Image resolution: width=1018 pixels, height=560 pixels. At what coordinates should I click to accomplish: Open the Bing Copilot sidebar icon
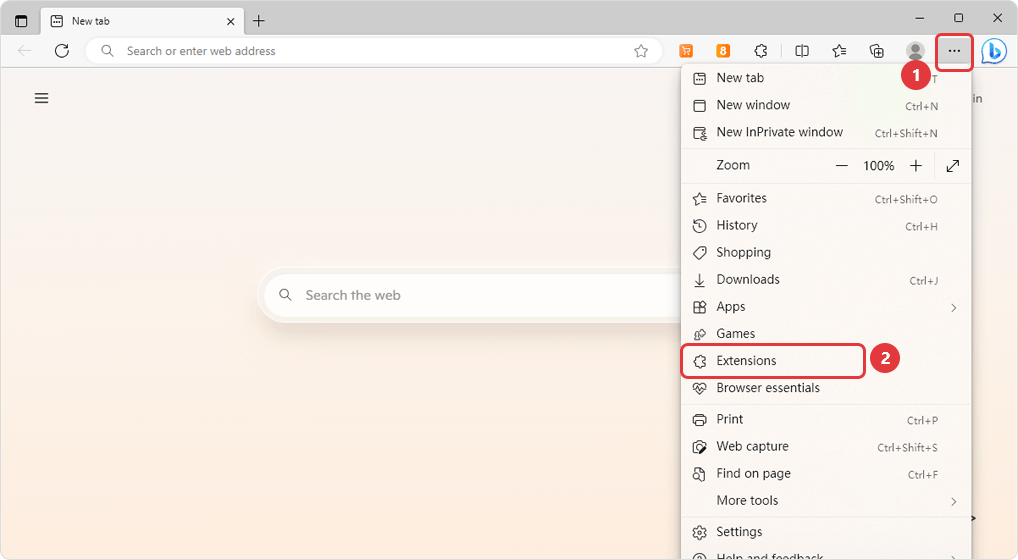click(993, 51)
